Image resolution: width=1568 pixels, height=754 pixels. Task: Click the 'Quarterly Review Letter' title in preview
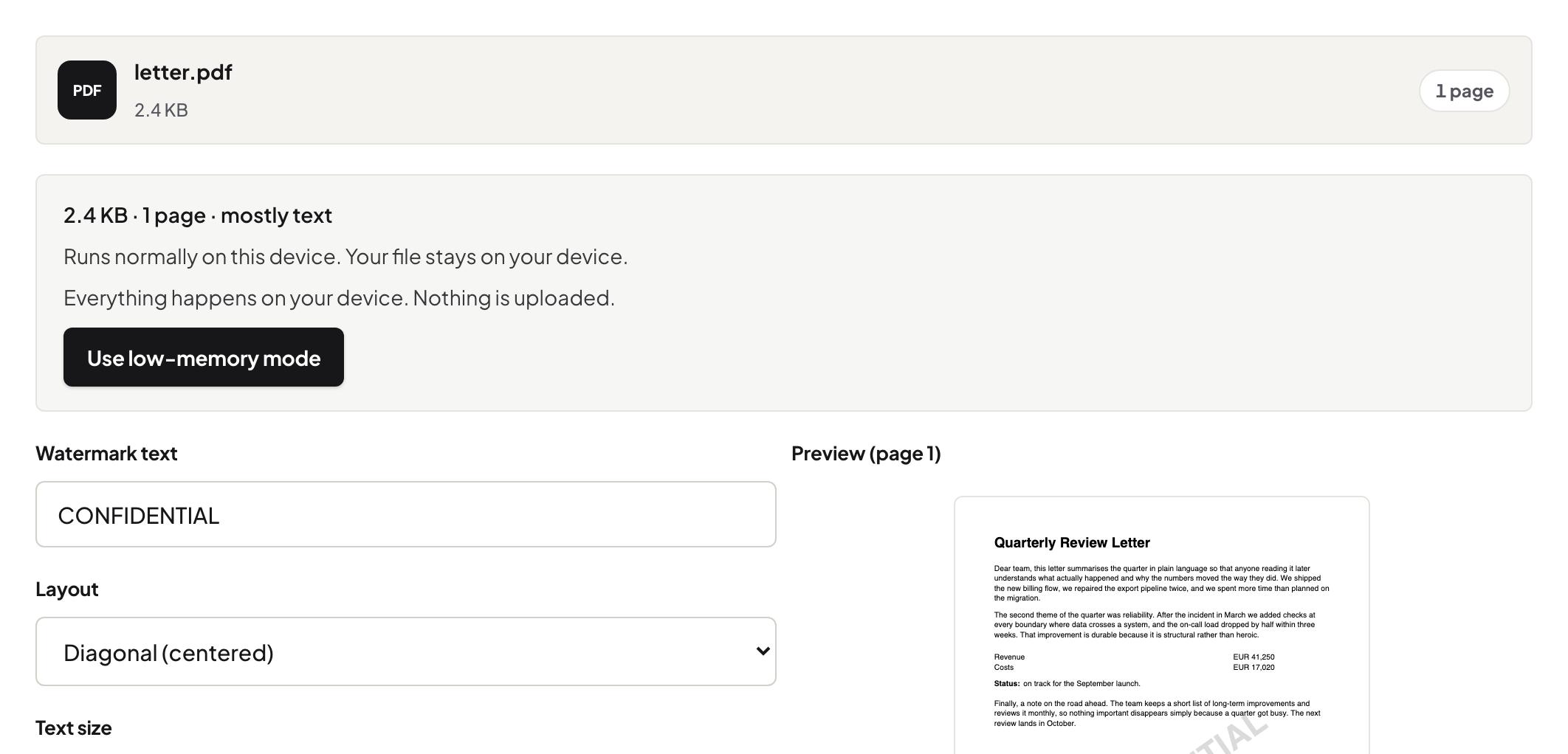[x=1072, y=543]
